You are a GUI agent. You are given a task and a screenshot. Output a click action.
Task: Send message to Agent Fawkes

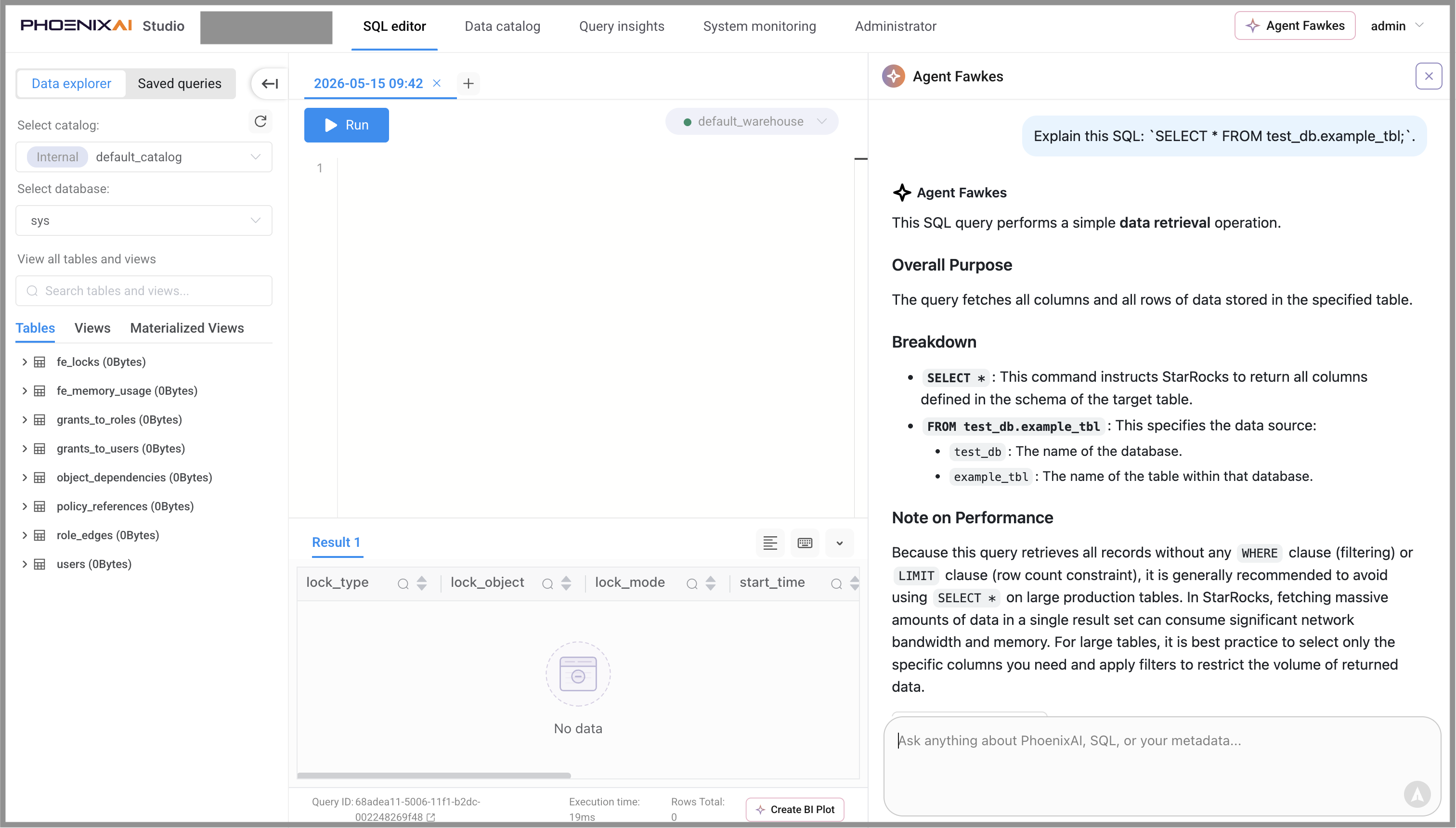click(1417, 794)
